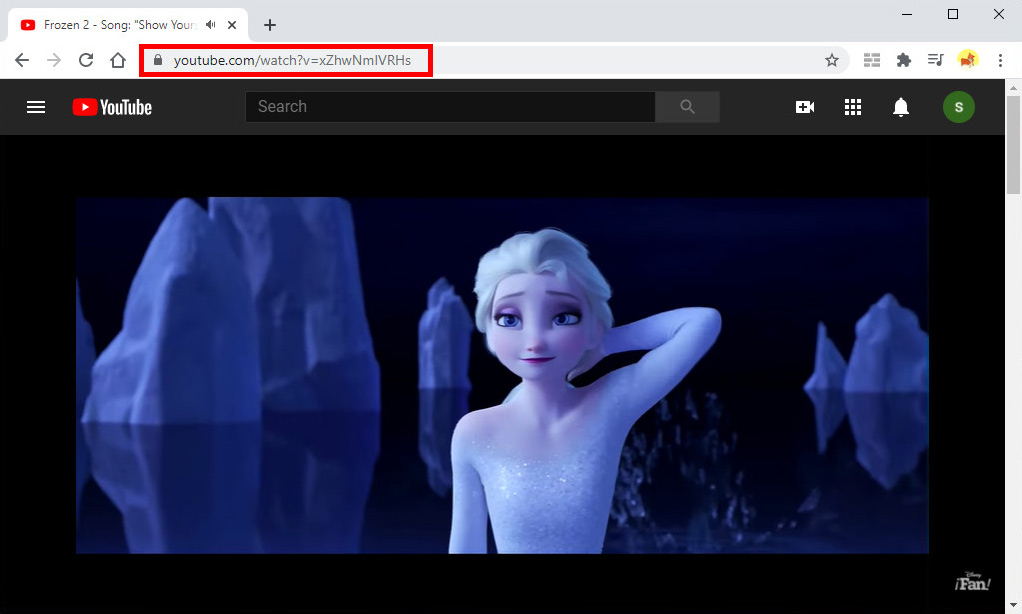1022x614 pixels.
Task: View site info via the padlock icon
Action: click(x=157, y=60)
